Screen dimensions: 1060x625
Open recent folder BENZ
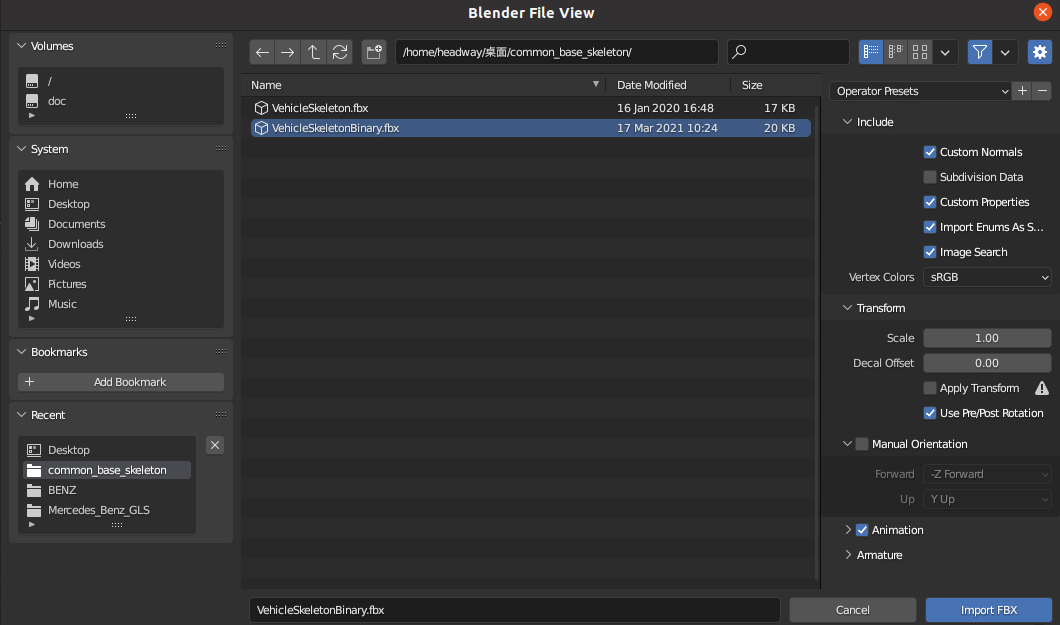[107, 491]
